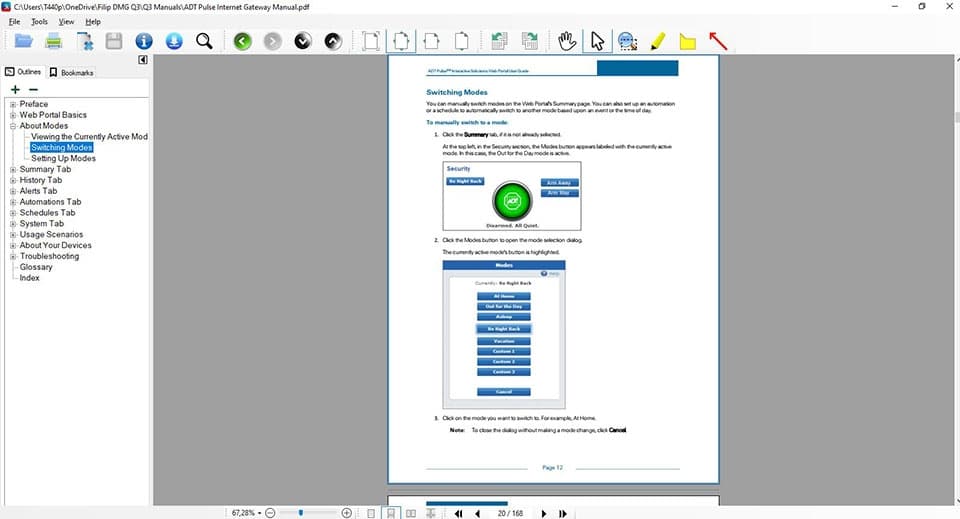Expand the Alerts Tab node
The height and width of the screenshot is (519, 960).
coord(13,191)
